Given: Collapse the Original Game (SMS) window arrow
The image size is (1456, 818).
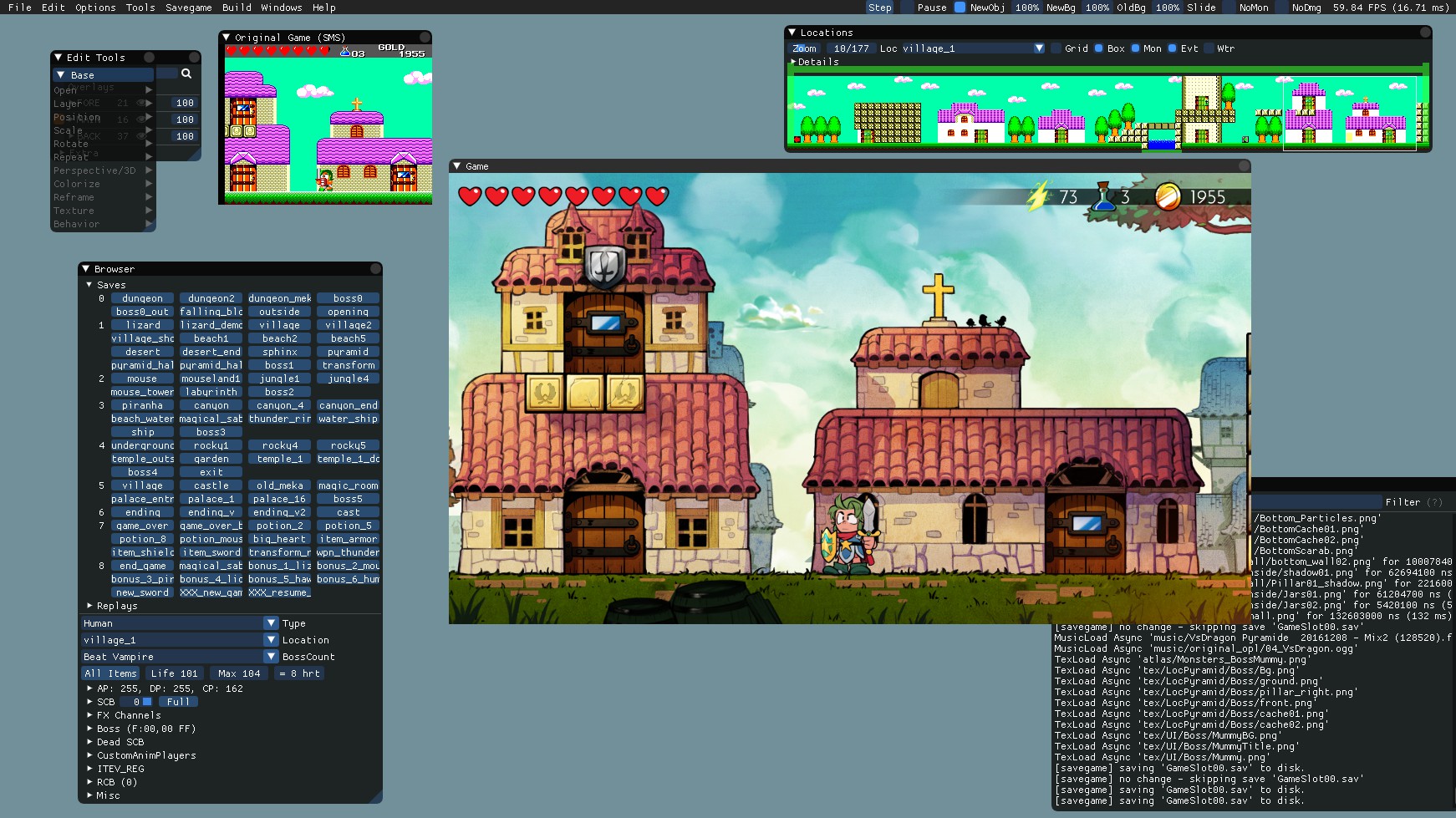Looking at the screenshot, I should point(226,38).
